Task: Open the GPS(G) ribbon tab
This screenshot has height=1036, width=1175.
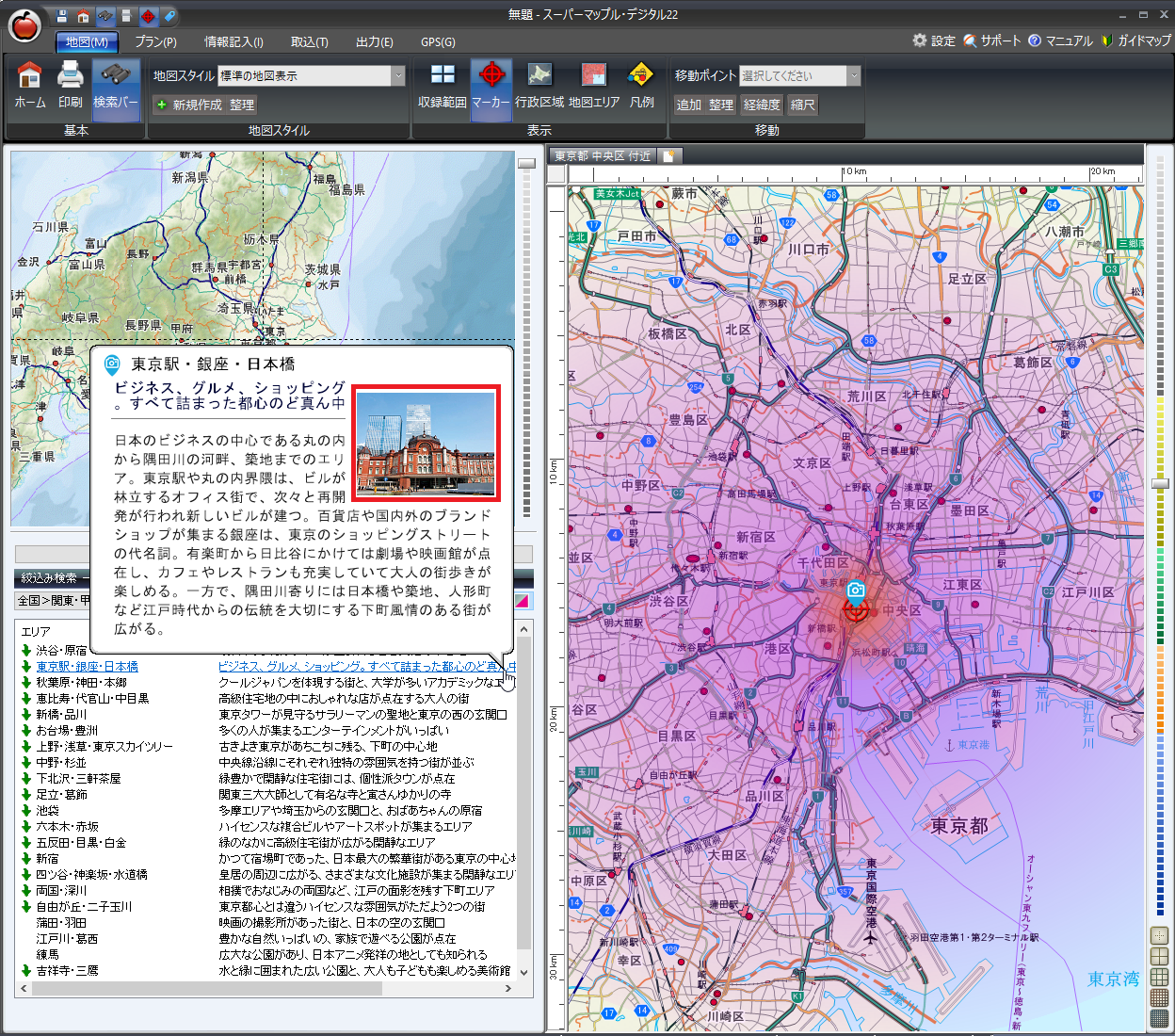Action: click(438, 41)
